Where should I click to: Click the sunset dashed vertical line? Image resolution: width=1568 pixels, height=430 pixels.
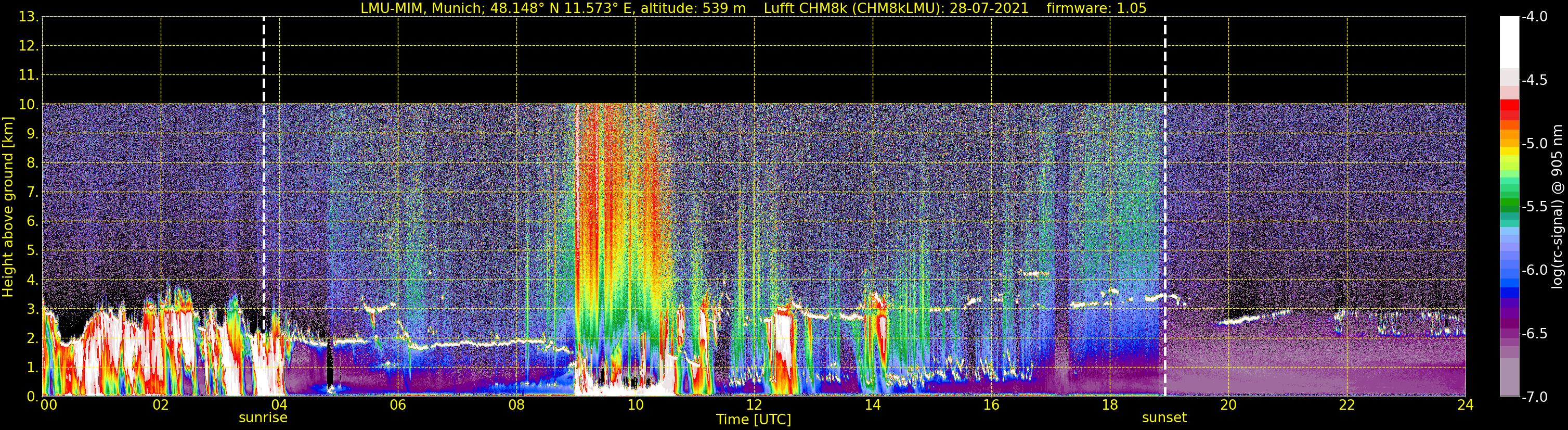pos(1165,207)
